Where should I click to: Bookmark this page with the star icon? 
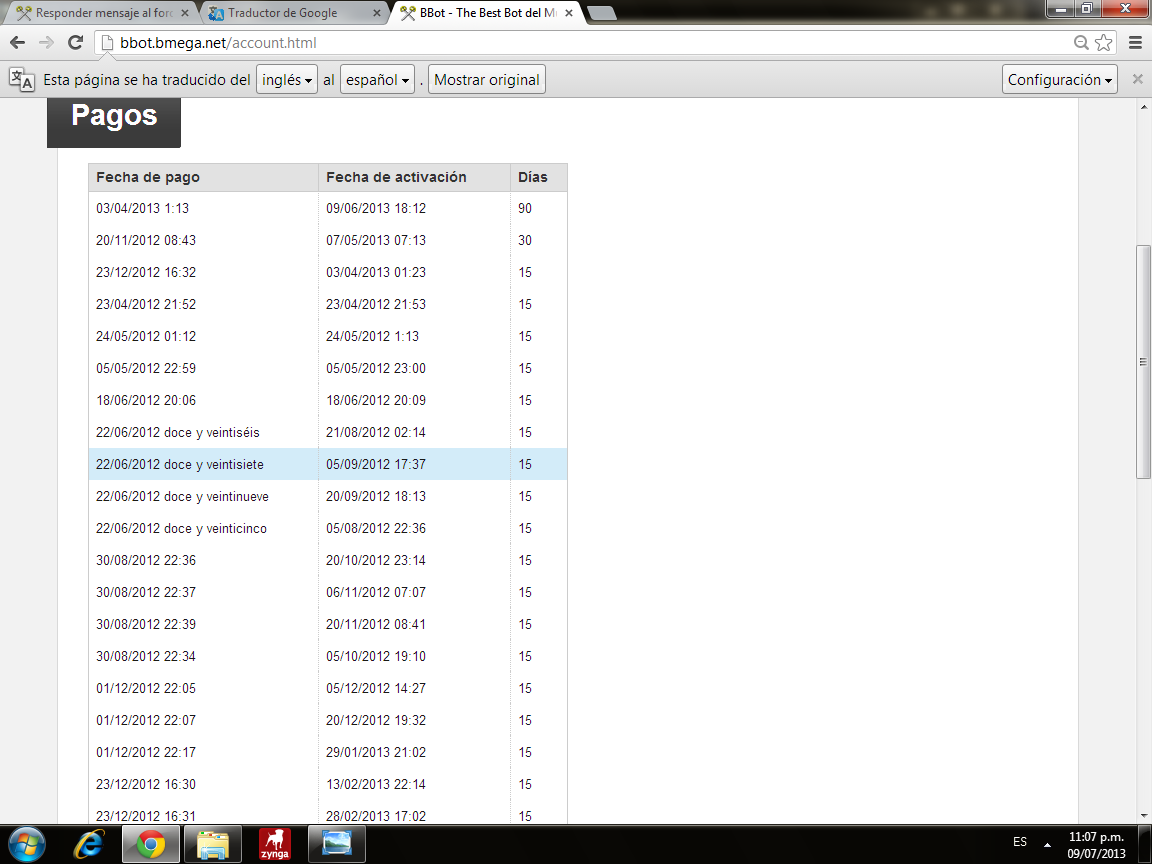1103,42
